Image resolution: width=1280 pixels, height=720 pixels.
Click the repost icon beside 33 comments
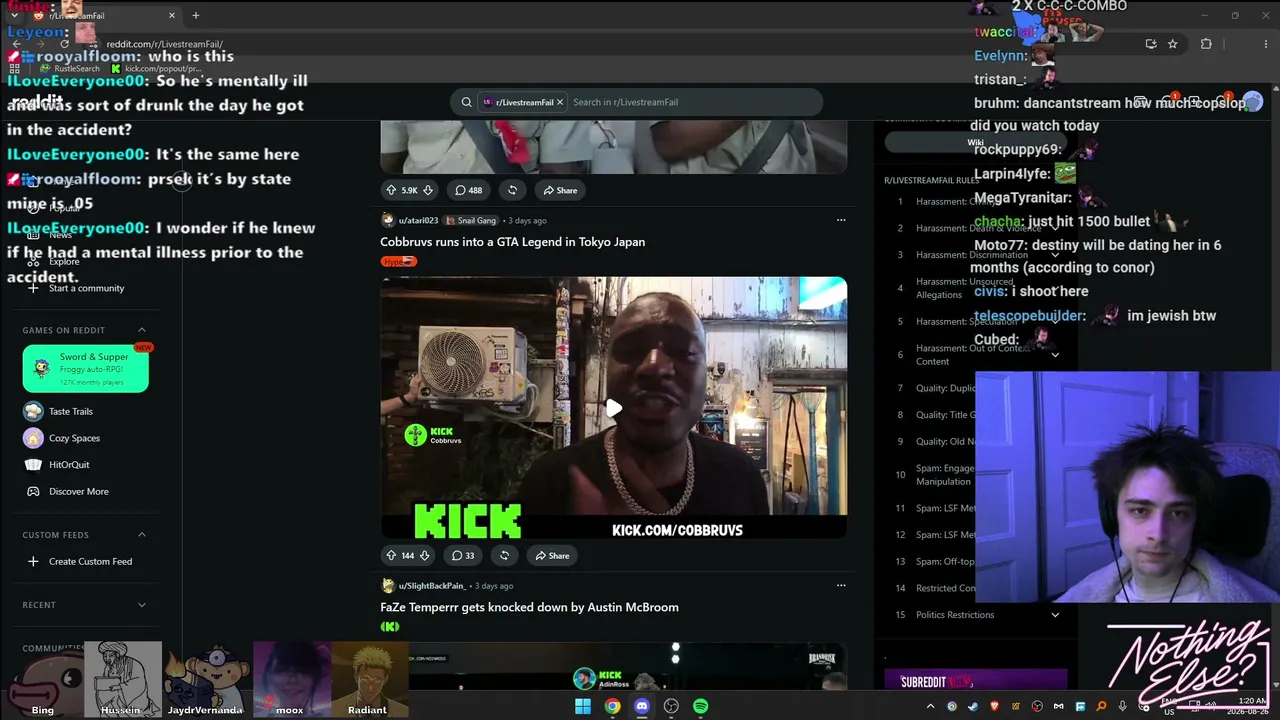coord(504,556)
